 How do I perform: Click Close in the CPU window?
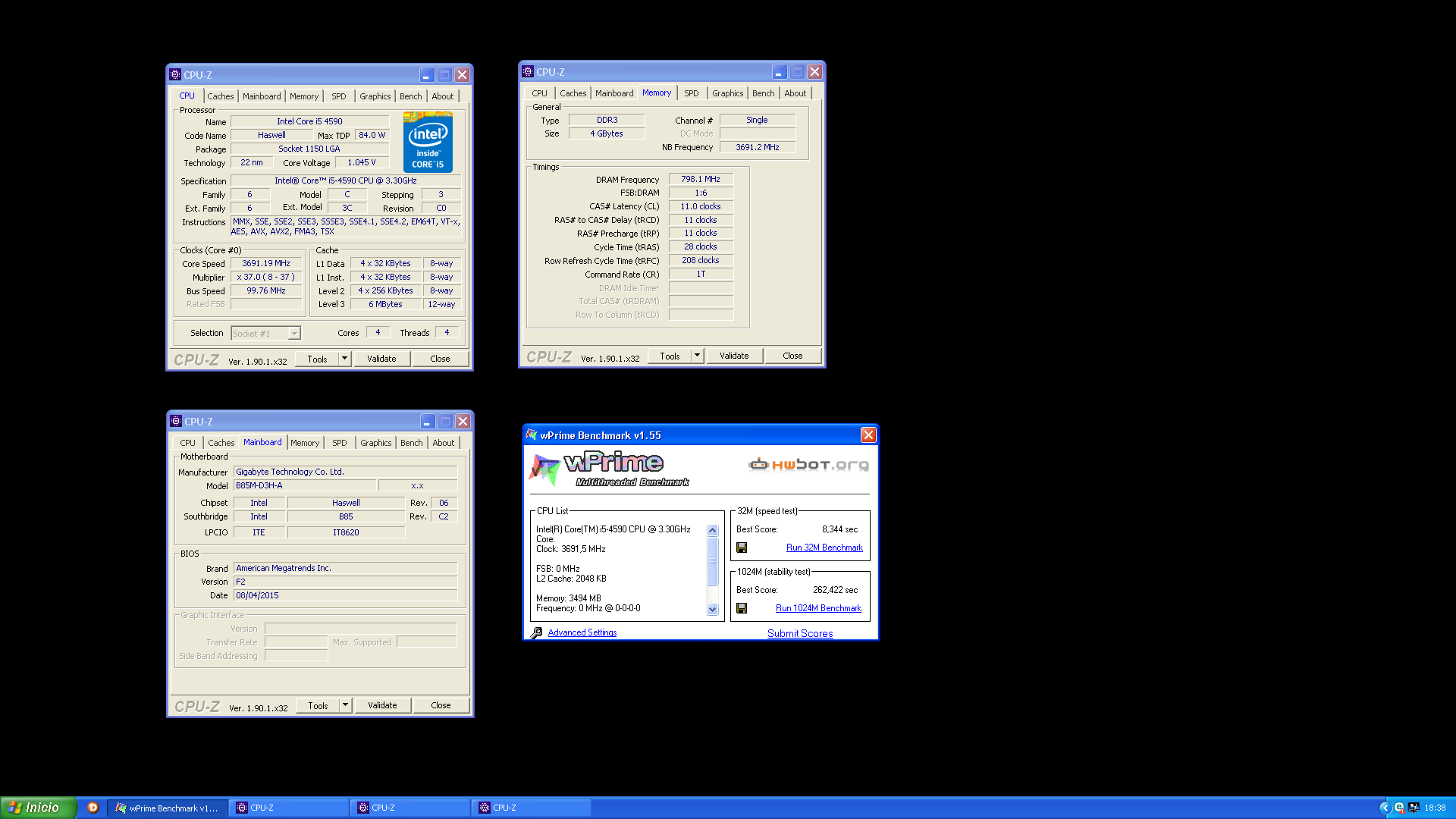point(440,359)
